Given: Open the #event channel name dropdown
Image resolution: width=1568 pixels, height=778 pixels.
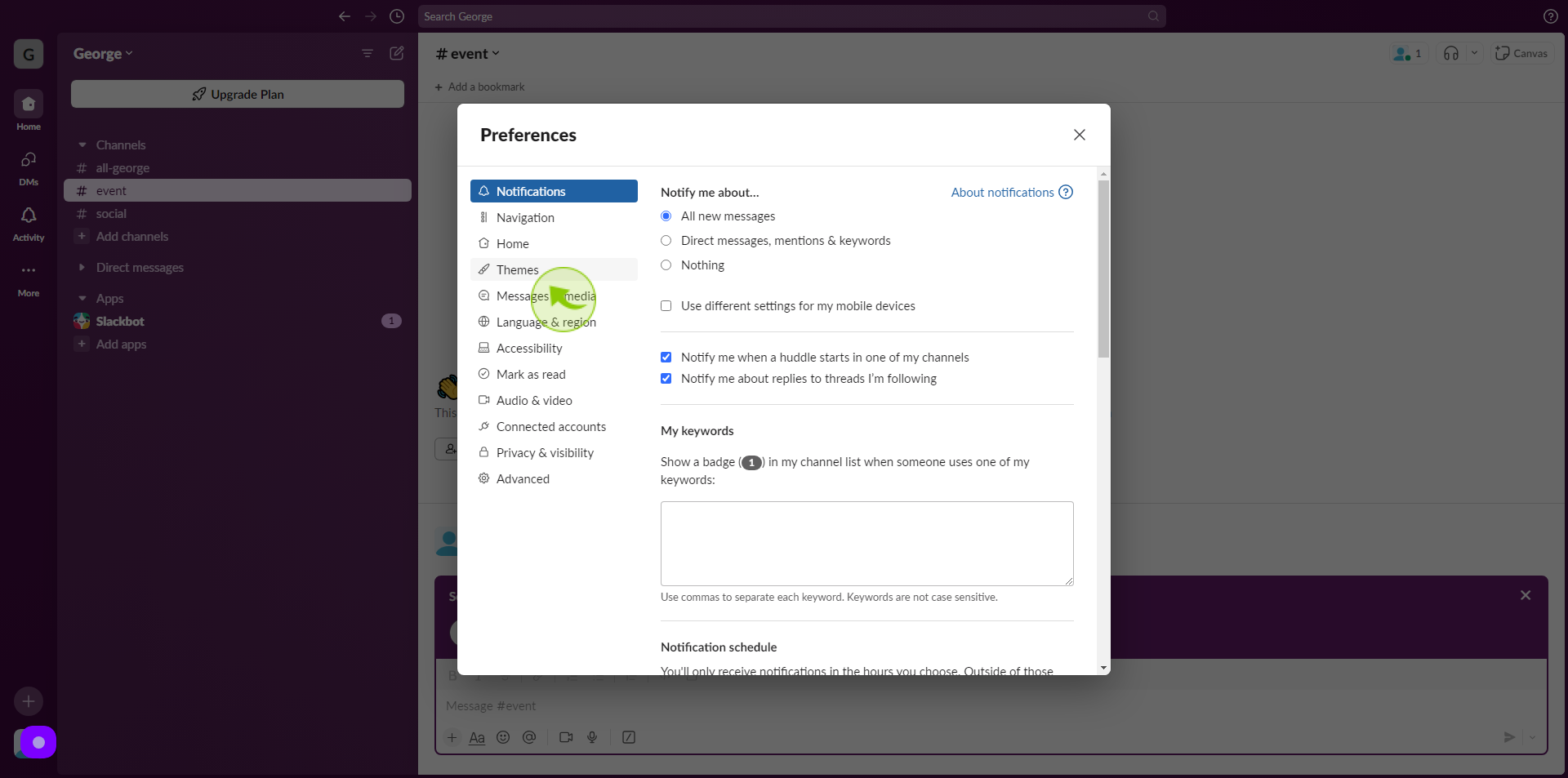Looking at the screenshot, I should [468, 54].
